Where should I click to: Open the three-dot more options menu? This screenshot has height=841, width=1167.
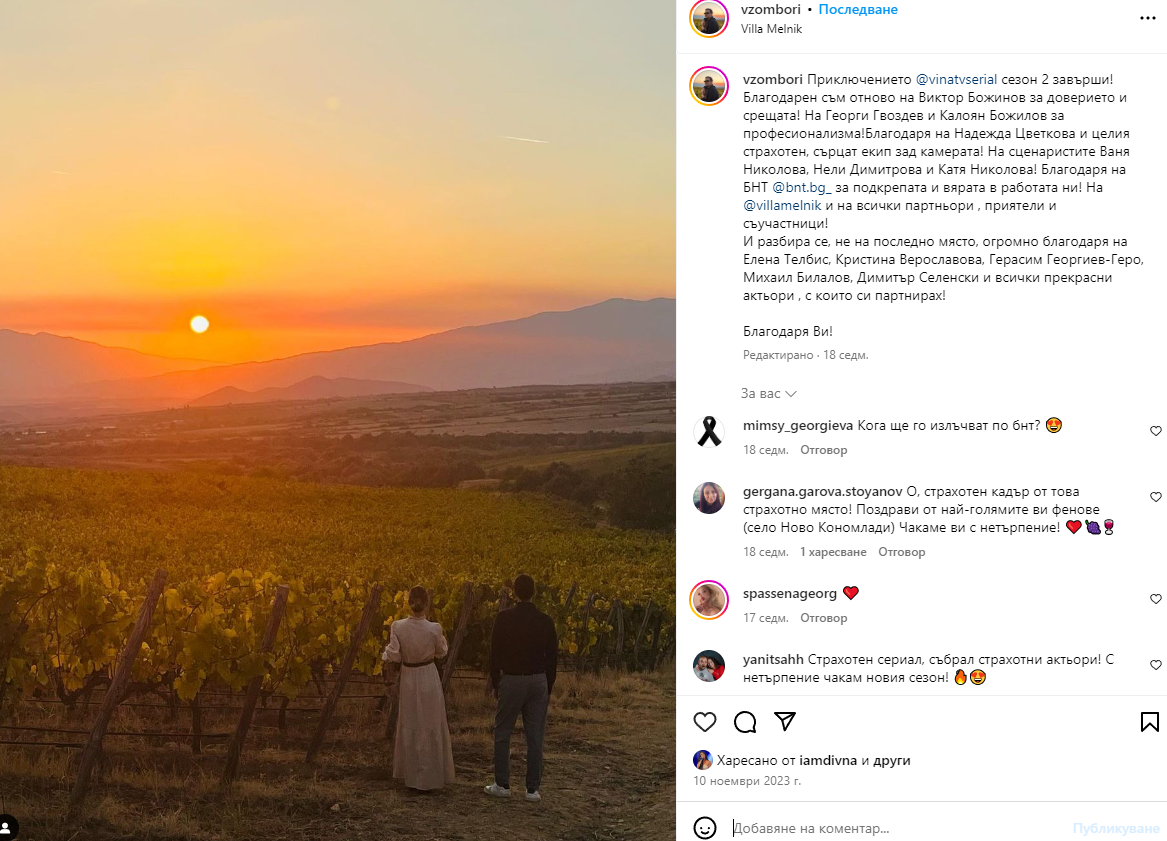[1148, 18]
